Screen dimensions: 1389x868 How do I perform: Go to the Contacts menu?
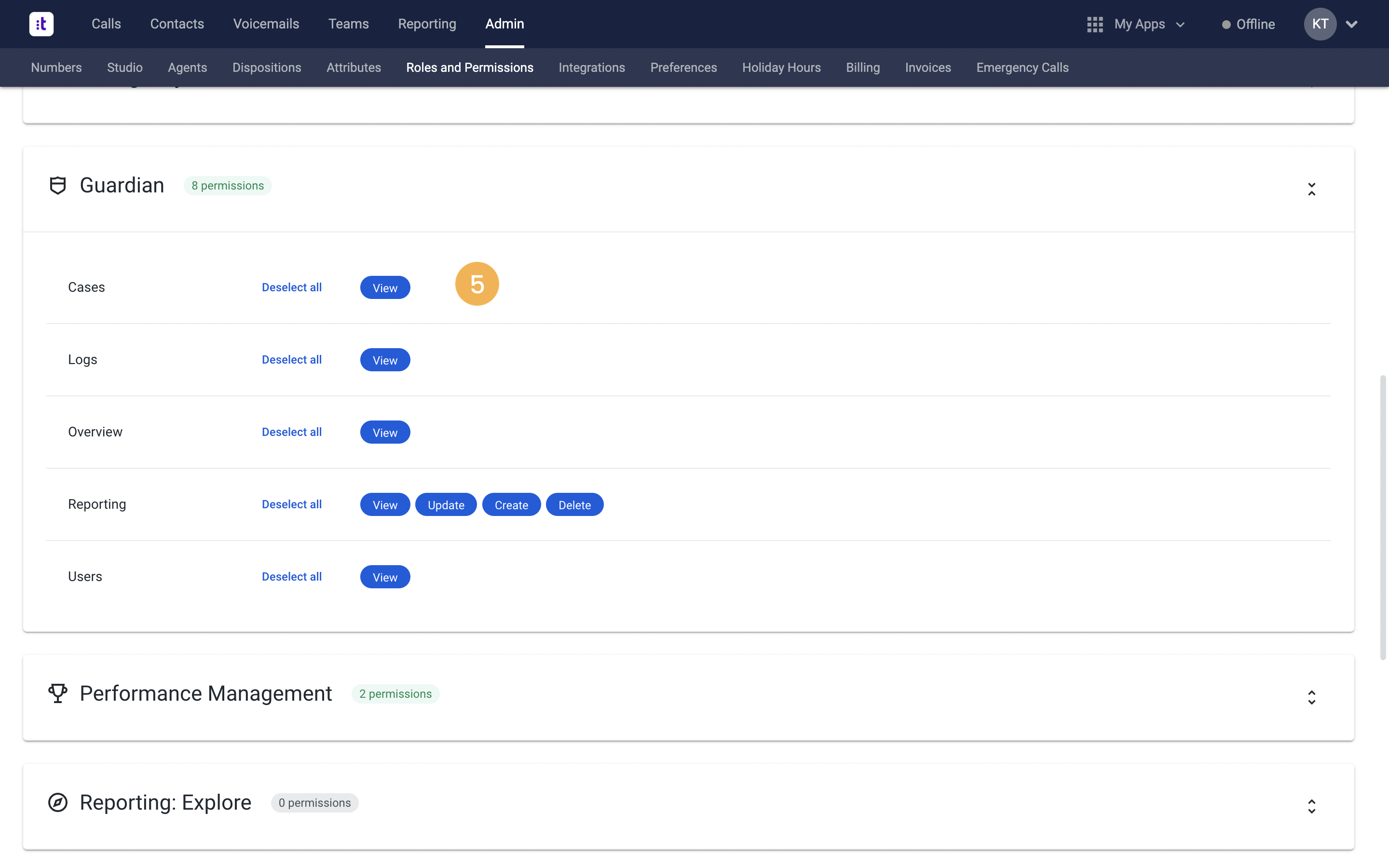177,24
